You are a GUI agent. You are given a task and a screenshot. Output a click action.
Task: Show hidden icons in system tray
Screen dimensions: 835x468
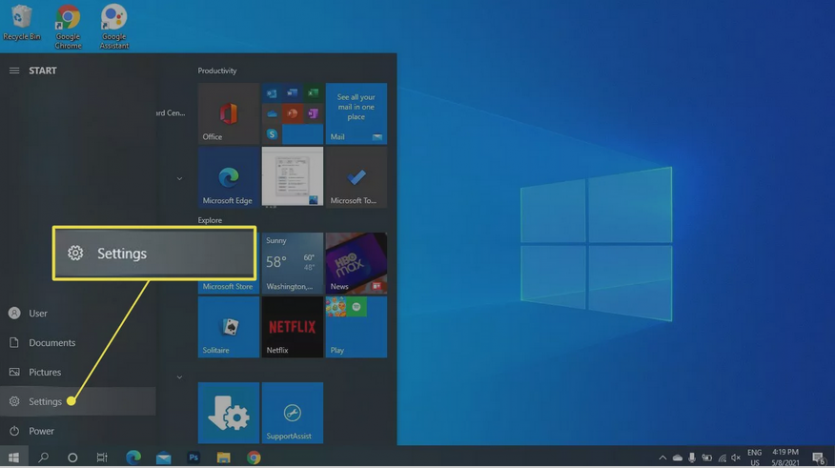click(662, 457)
